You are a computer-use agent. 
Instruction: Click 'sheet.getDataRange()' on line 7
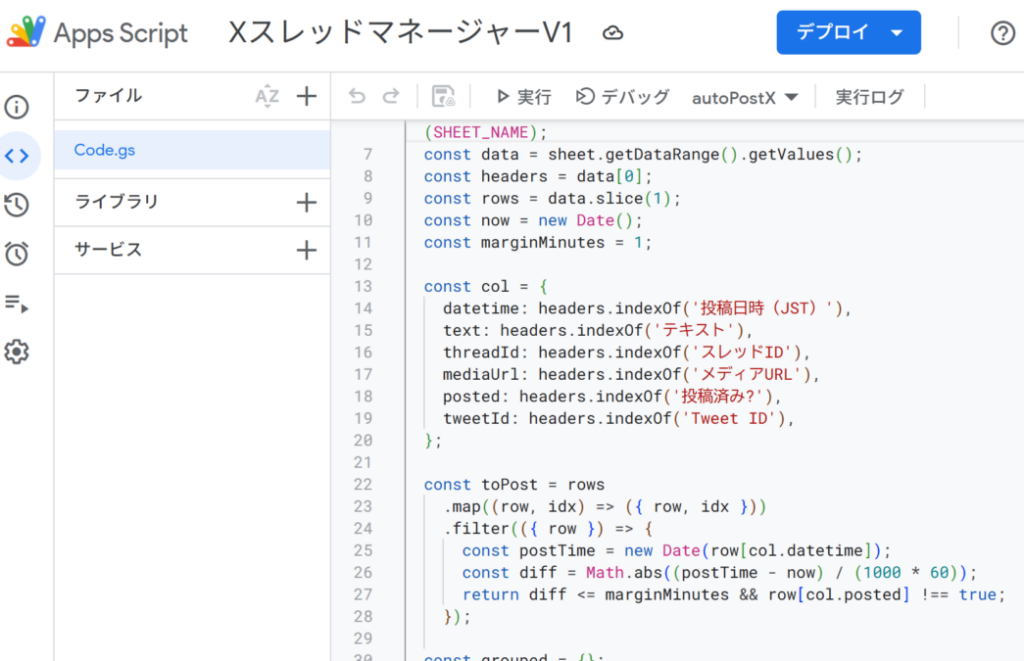tap(643, 155)
